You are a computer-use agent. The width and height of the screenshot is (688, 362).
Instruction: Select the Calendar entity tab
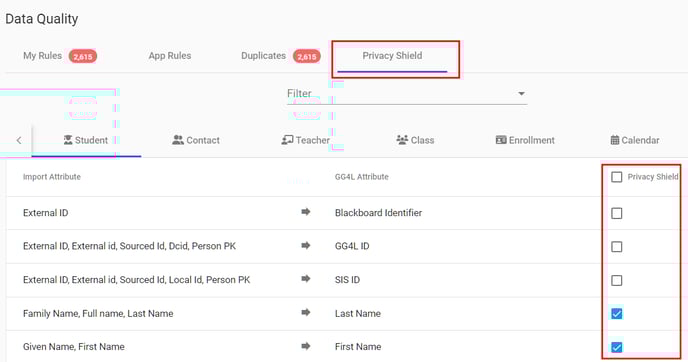pos(635,140)
